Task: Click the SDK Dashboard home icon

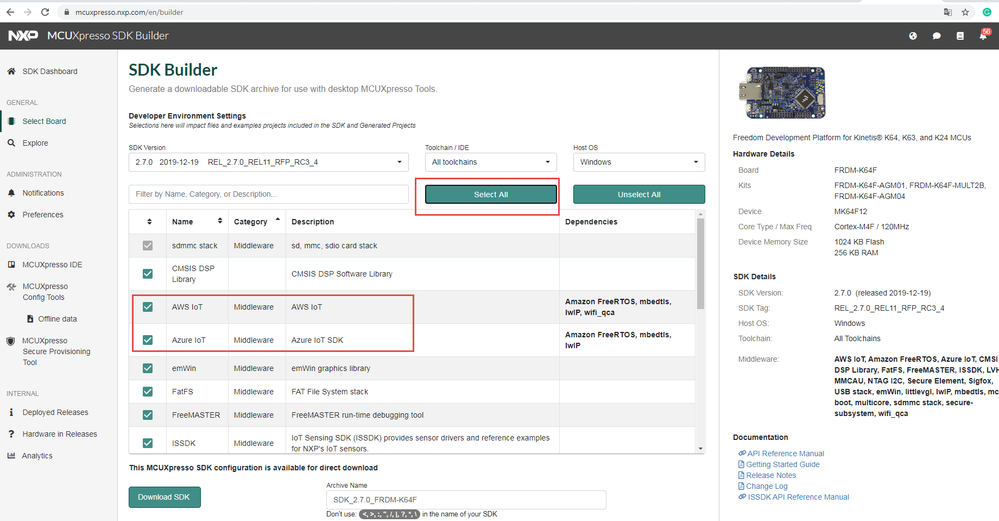Action: coord(11,71)
